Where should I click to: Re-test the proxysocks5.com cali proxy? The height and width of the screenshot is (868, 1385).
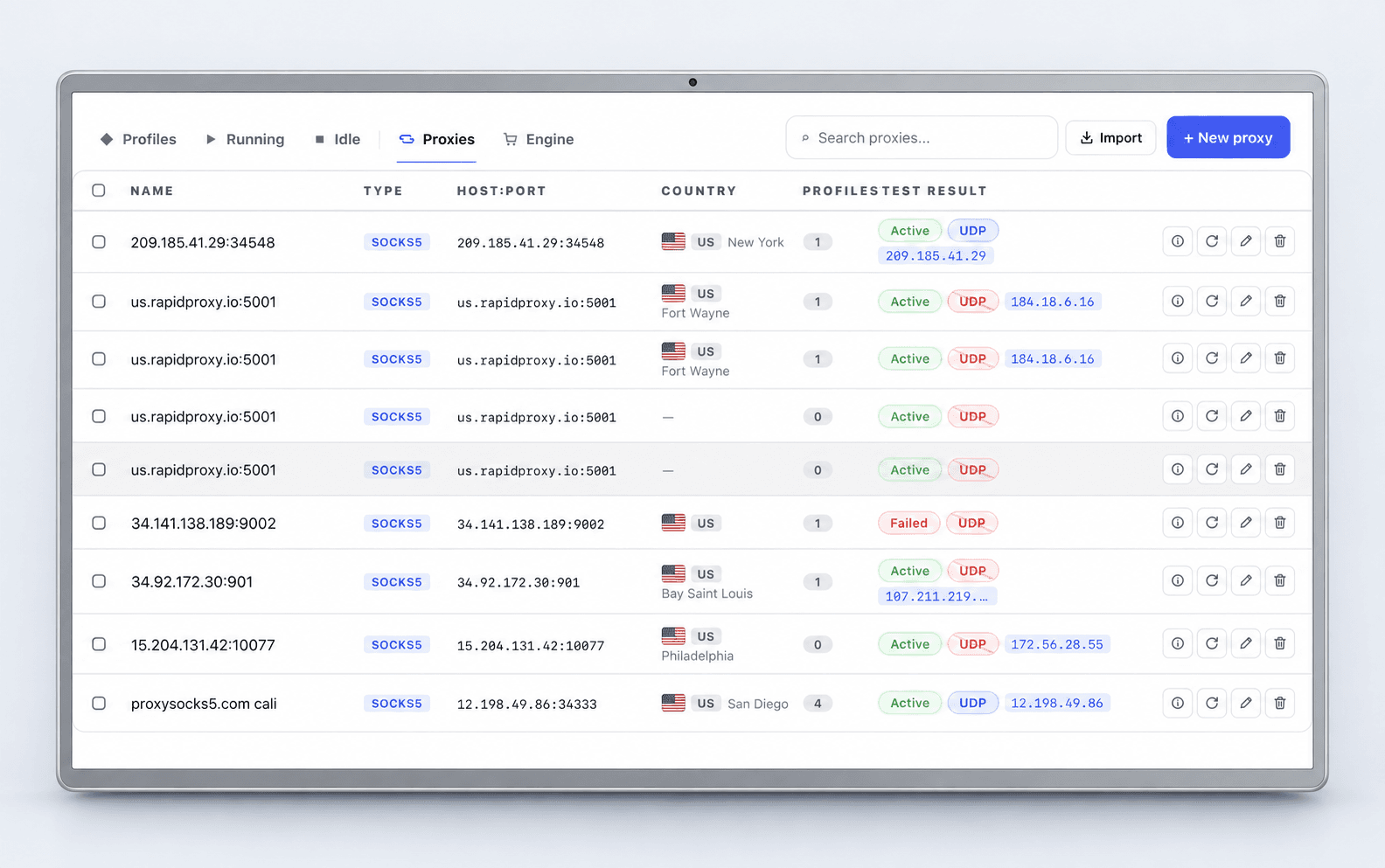[x=1212, y=703]
